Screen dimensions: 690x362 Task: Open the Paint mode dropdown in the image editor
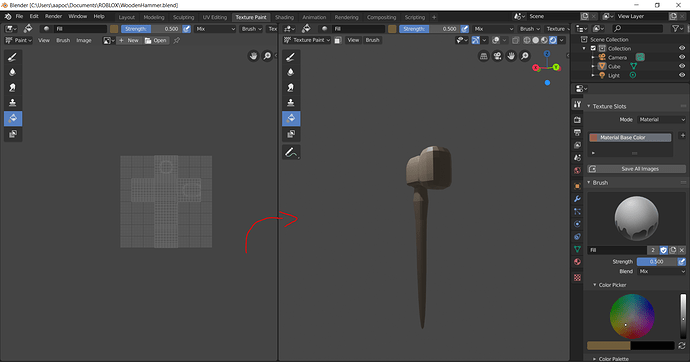click(x=18, y=40)
